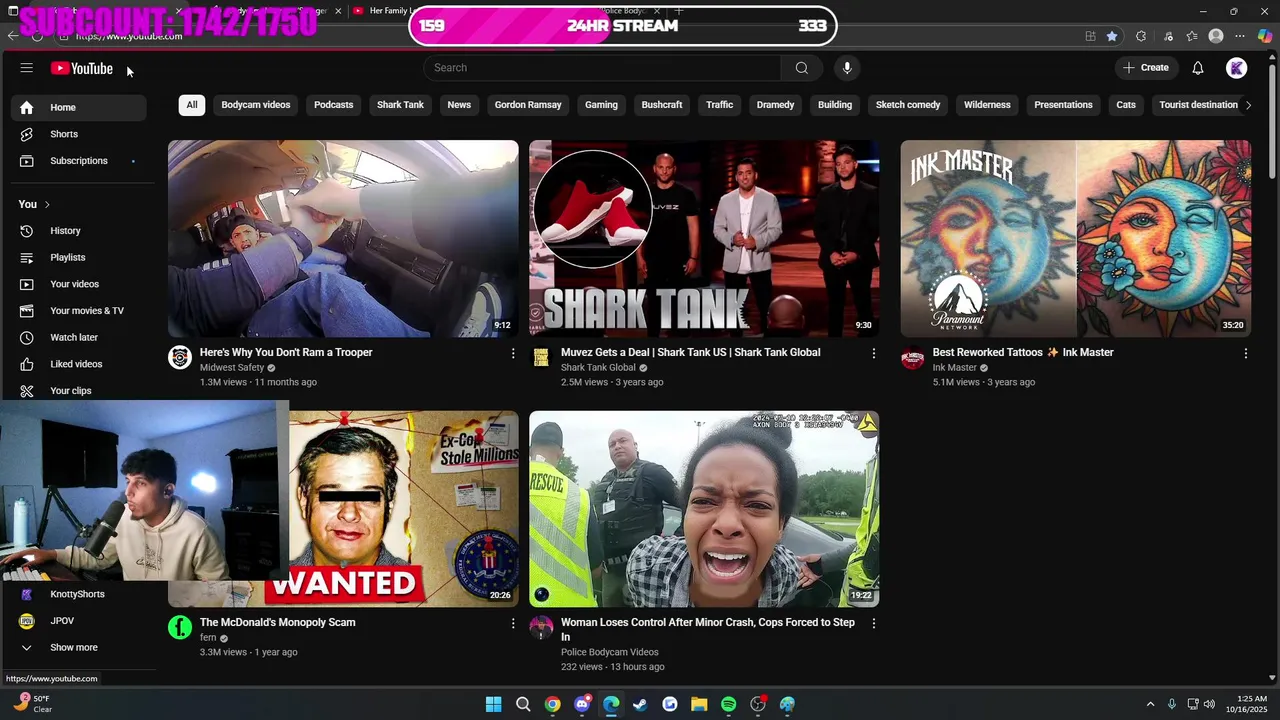The width and height of the screenshot is (1280, 720).
Task: Click the YouTube logo
Action: [x=82, y=68]
